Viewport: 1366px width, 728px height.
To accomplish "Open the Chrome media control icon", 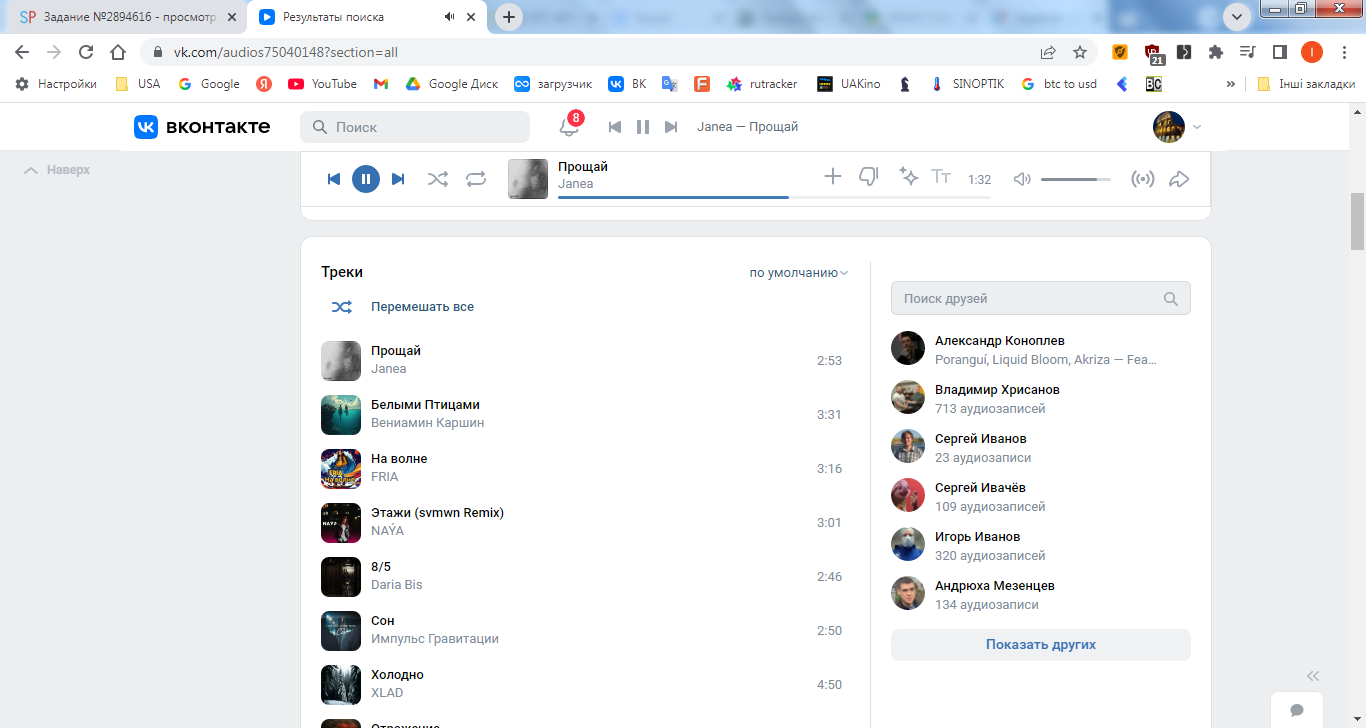I will click(1247, 52).
